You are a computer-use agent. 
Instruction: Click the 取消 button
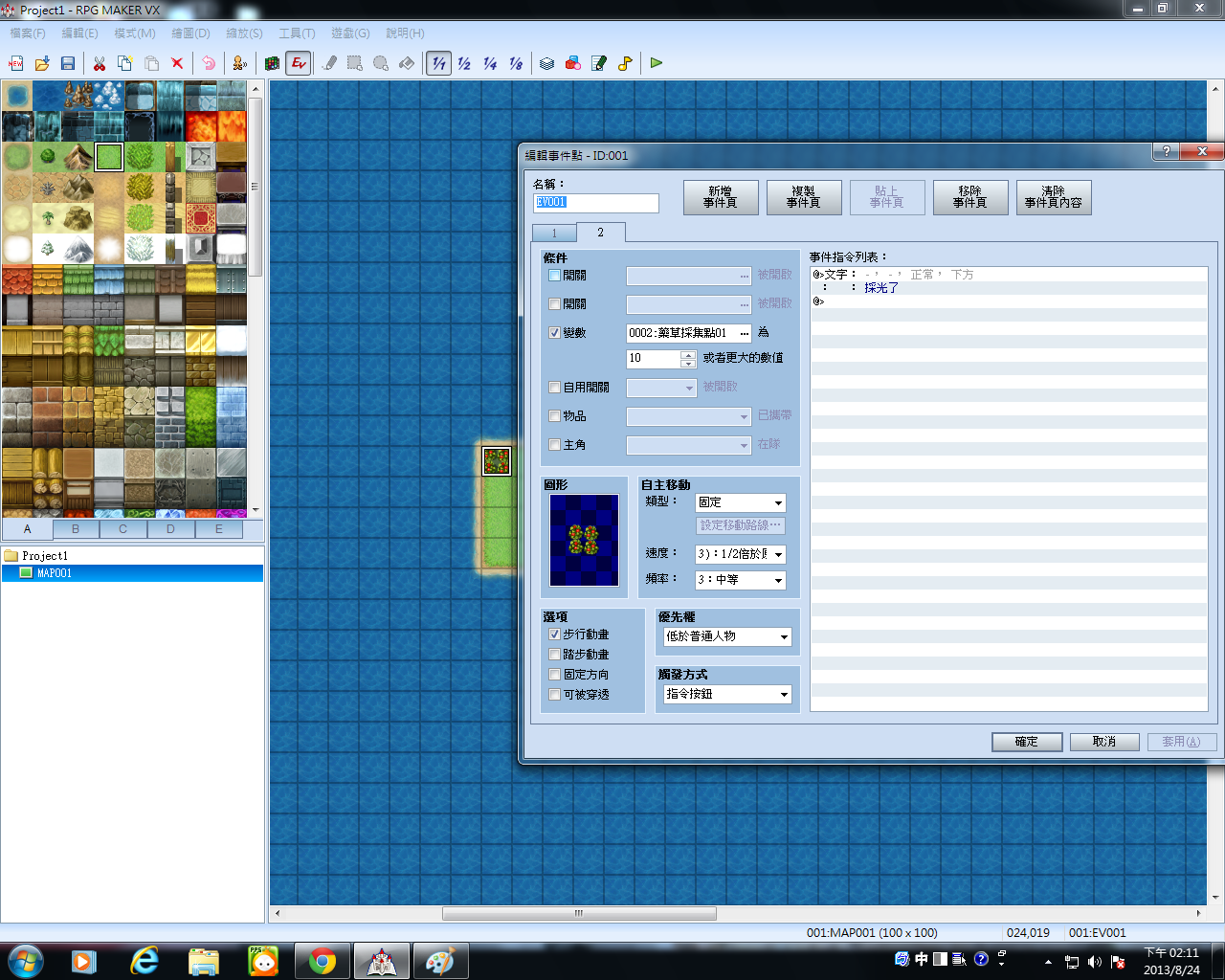[1104, 742]
